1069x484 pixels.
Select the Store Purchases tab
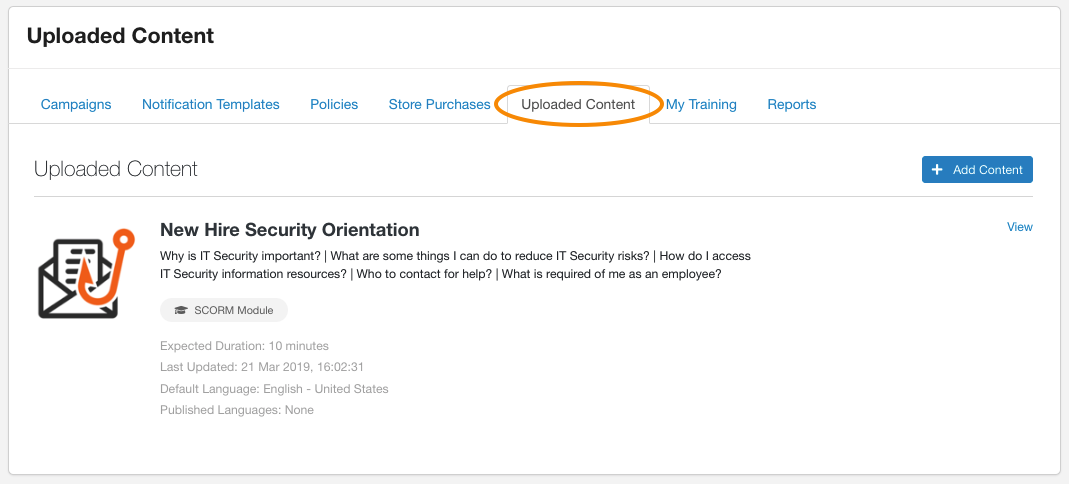click(439, 104)
